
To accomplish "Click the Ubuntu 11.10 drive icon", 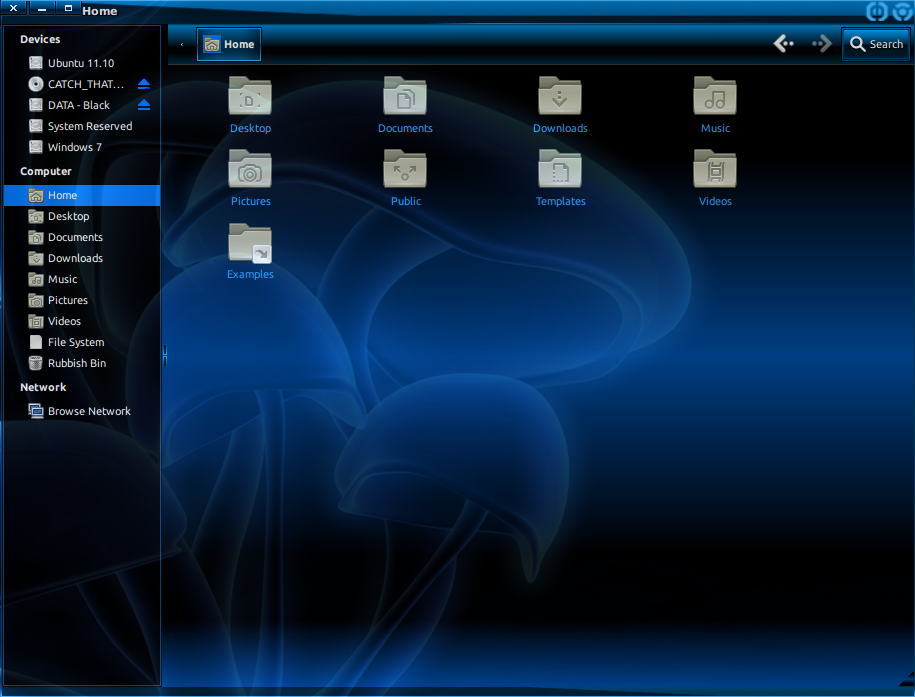I will 36,63.
